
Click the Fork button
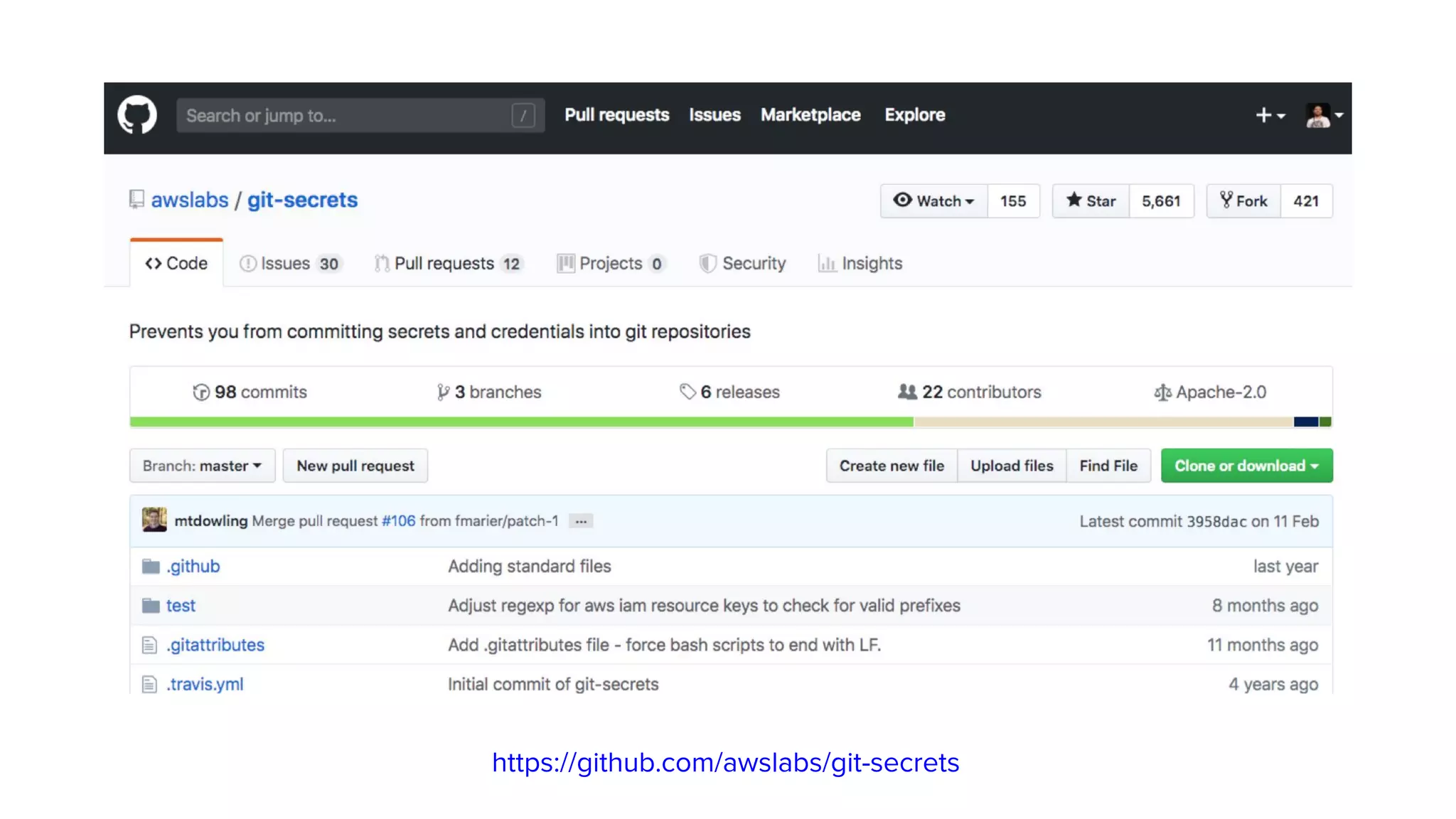(1244, 201)
